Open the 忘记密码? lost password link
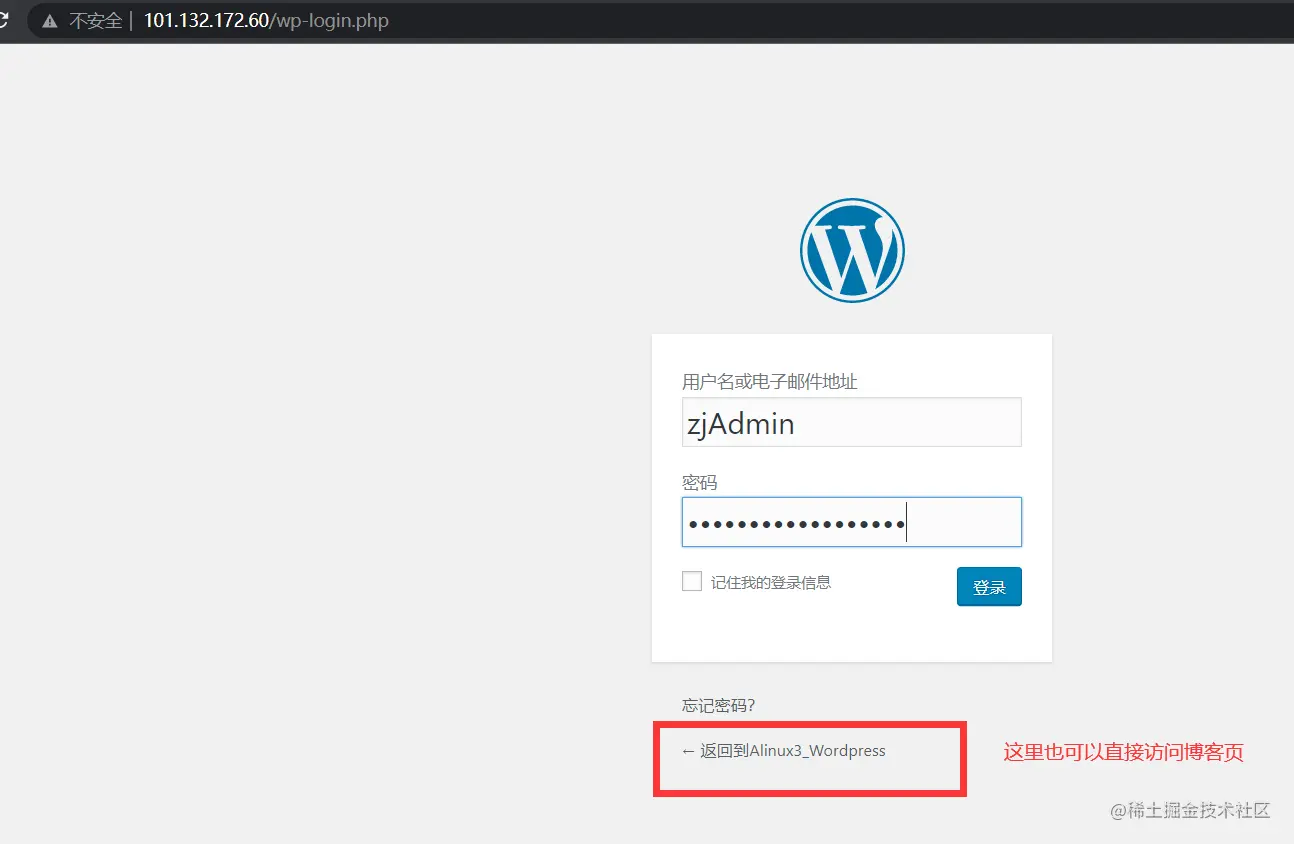1294x844 pixels. tap(718, 705)
